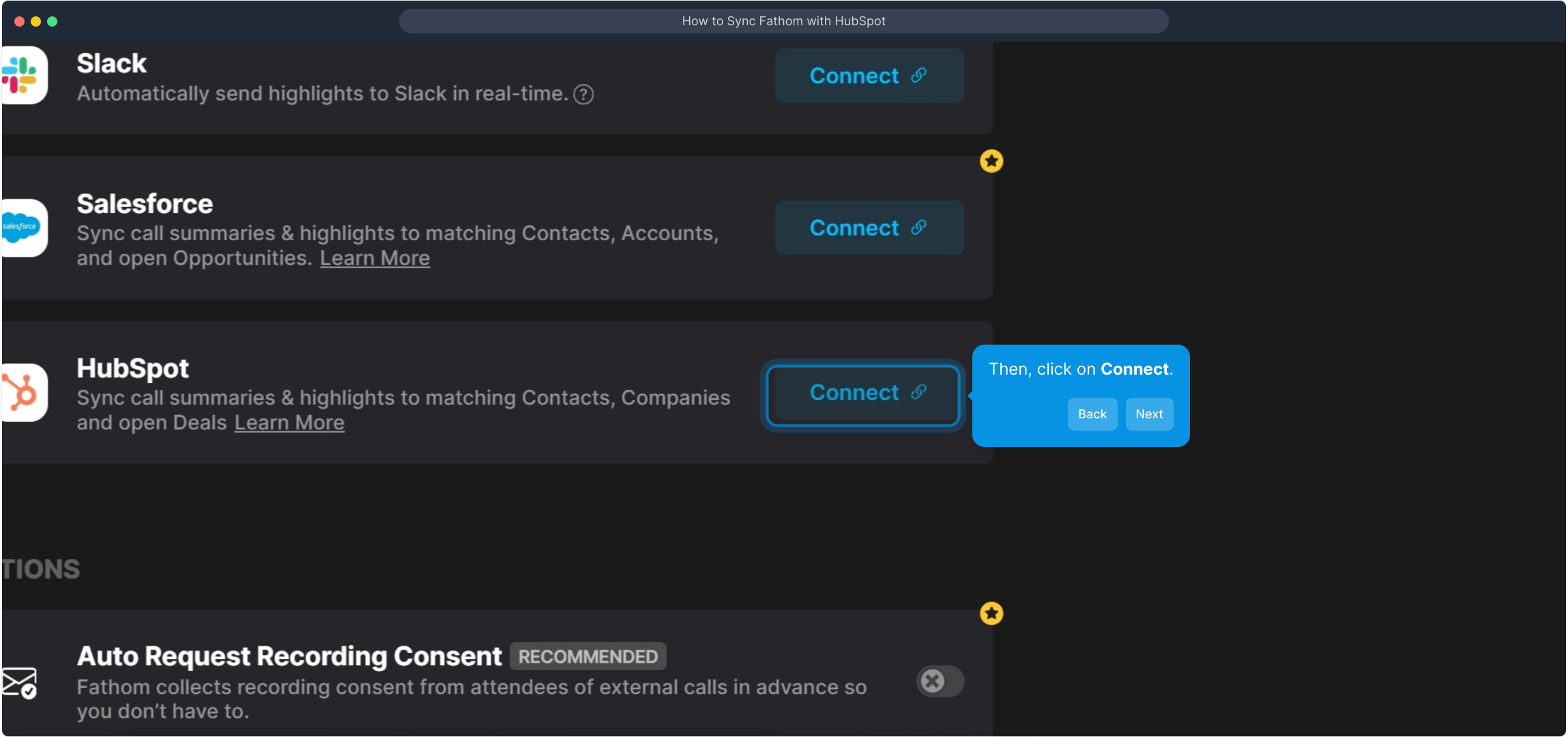Maximize the window with the green button

point(53,21)
